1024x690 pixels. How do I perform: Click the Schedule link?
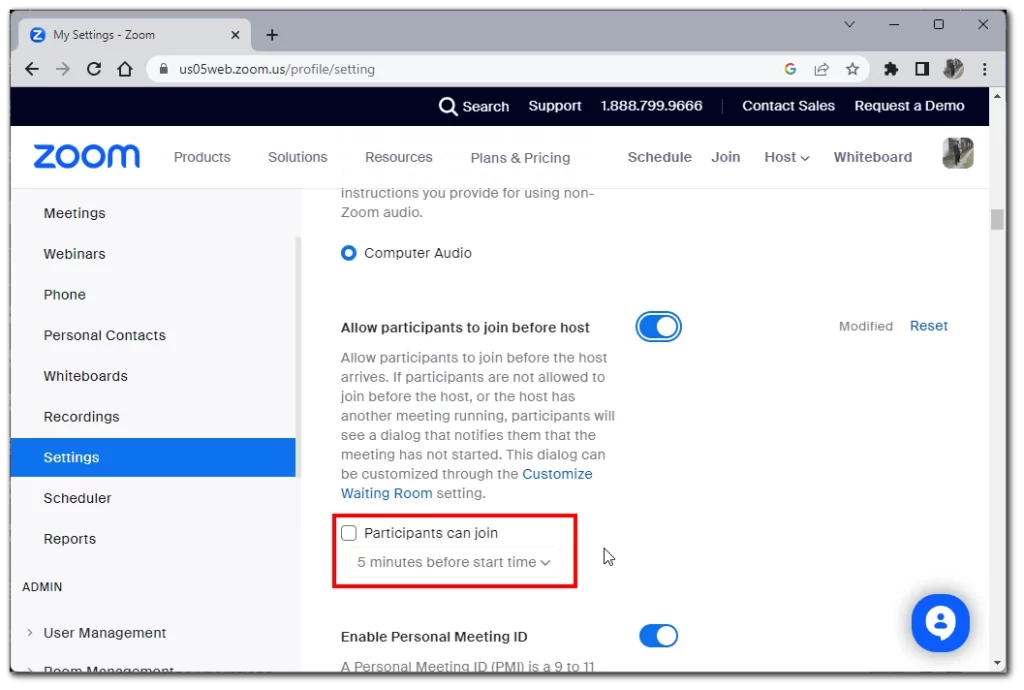pyautogui.click(x=660, y=157)
